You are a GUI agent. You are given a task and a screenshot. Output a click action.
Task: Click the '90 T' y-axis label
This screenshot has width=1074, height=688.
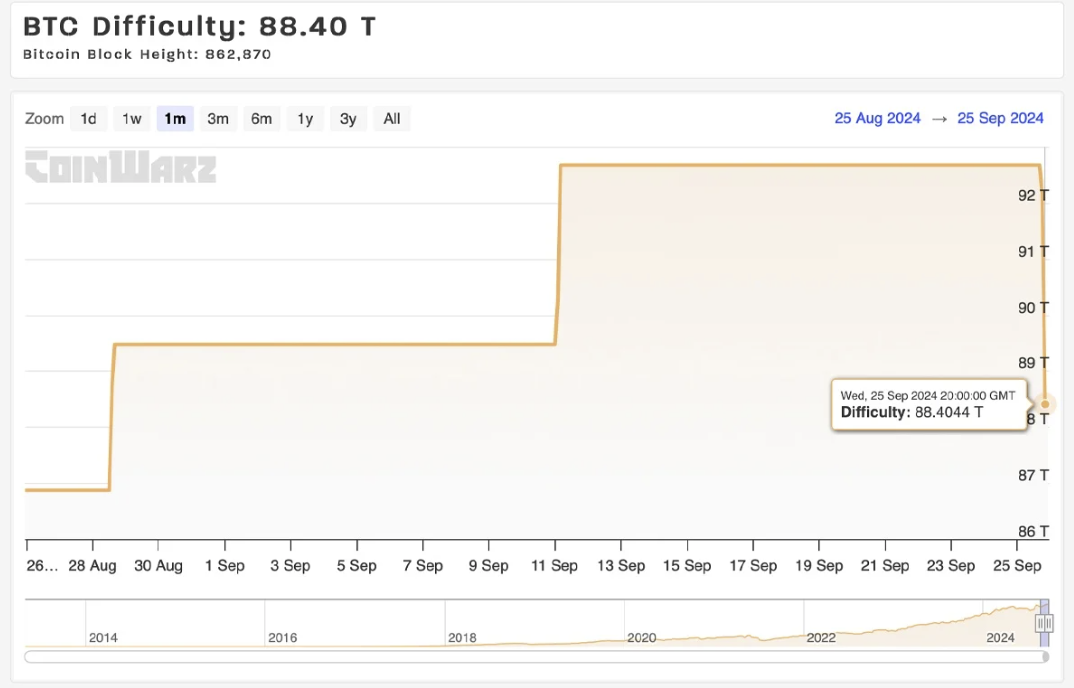(1033, 308)
